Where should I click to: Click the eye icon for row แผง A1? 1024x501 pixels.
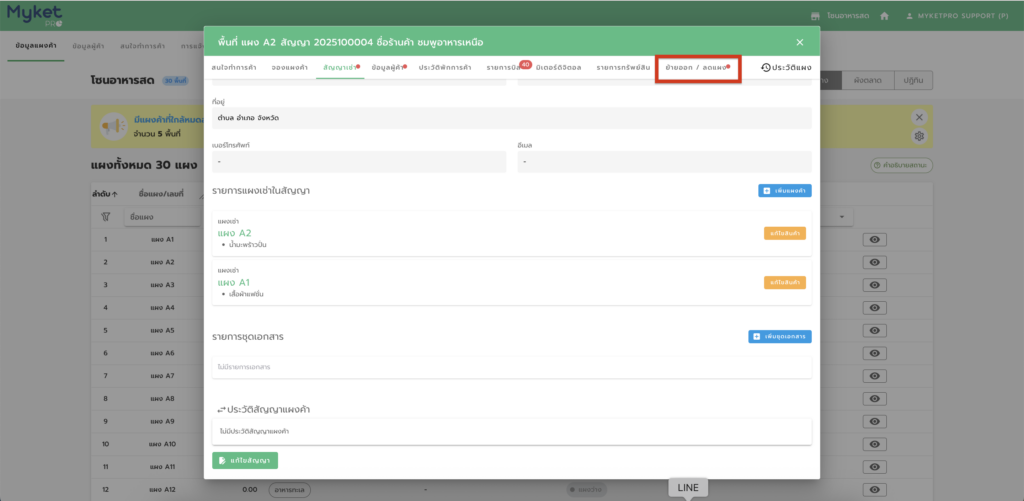coord(874,240)
